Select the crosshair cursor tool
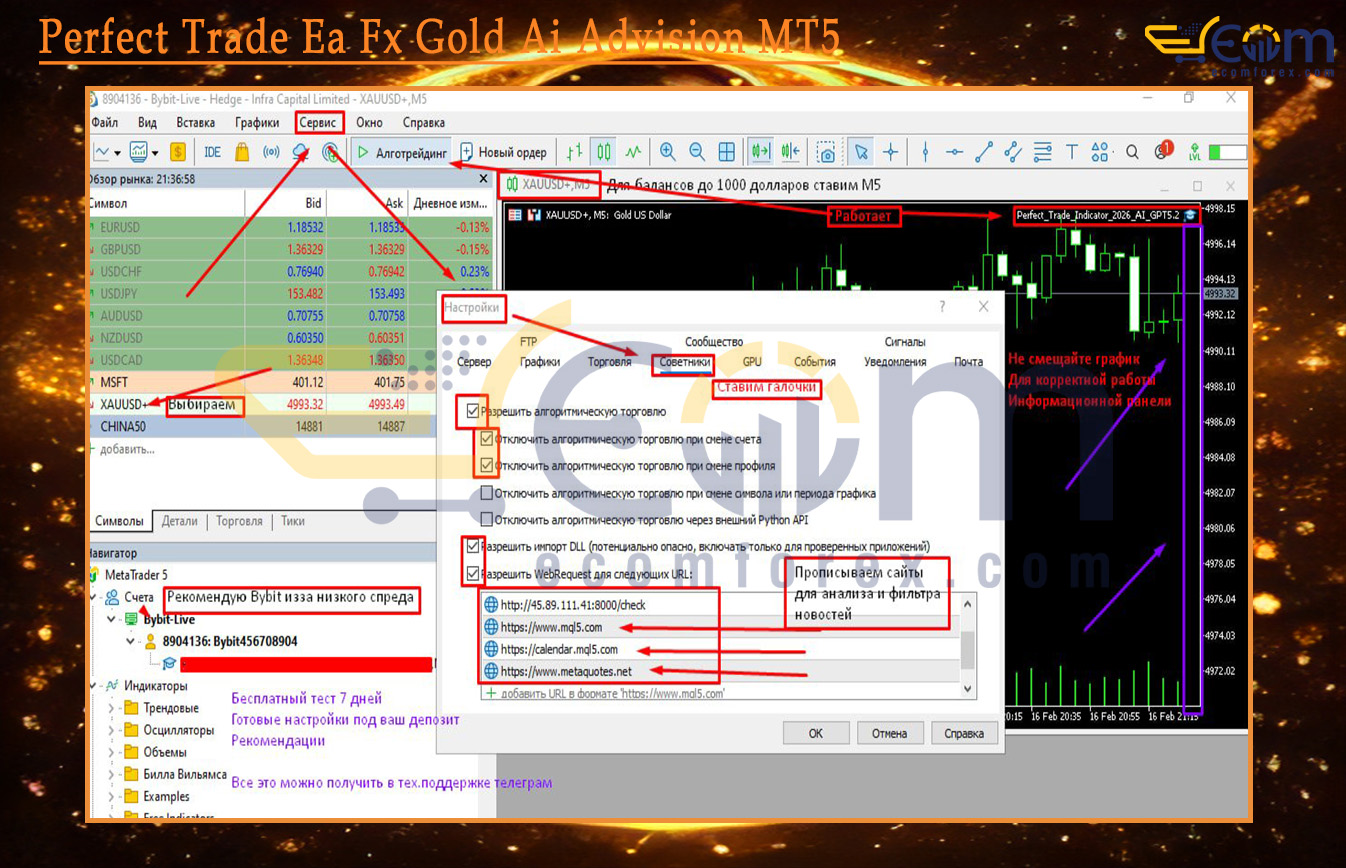The width and height of the screenshot is (1346, 868). coord(890,152)
